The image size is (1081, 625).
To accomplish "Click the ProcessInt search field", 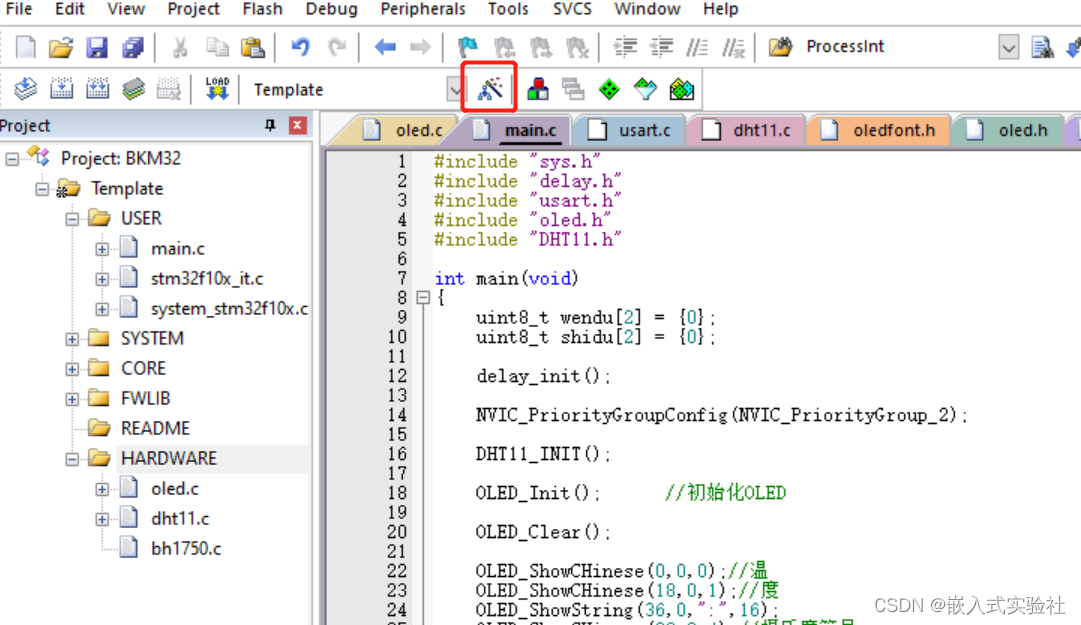I will tap(899, 47).
